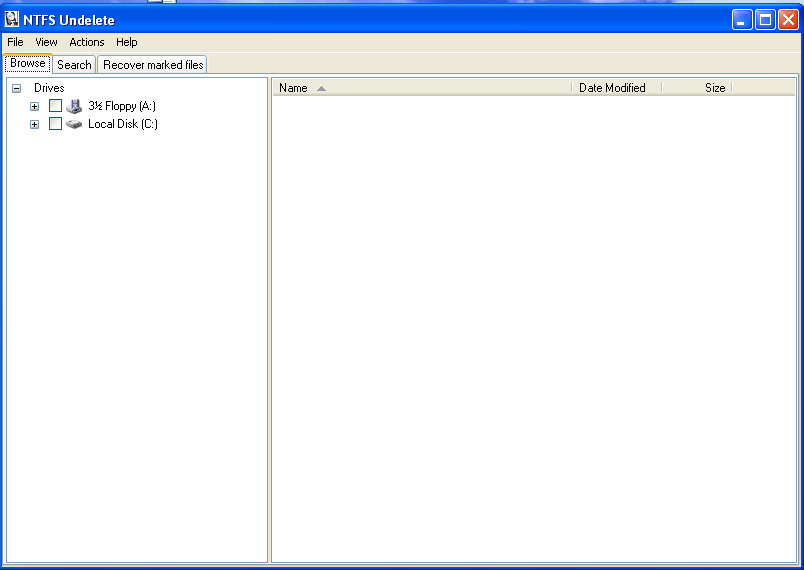Tick the Local Disk (C:) checkbox
The image size is (804, 570).
[x=55, y=124]
